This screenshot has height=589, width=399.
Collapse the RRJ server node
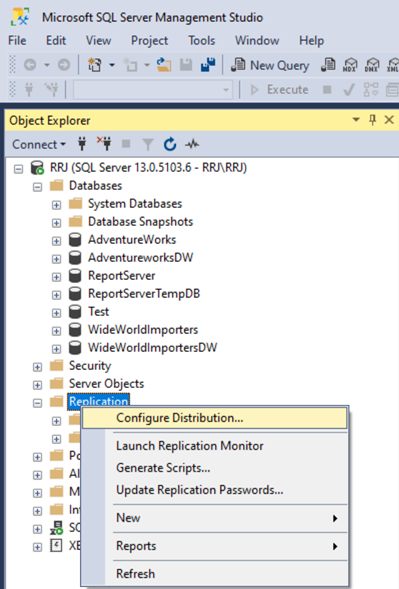coord(18,169)
